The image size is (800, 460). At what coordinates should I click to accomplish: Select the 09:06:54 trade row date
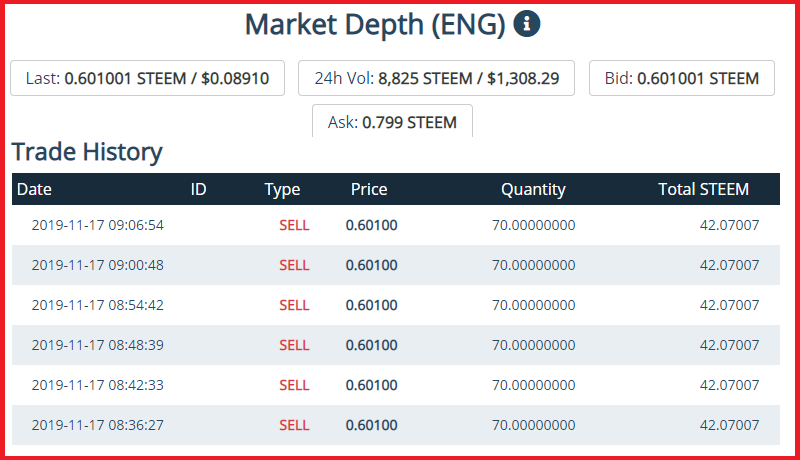(x=97, y=225)
